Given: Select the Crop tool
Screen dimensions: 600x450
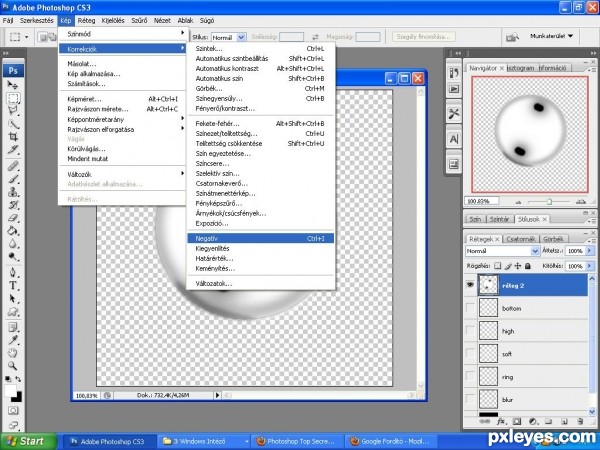Looking at the screenshot, I should [x=13, y=137].
